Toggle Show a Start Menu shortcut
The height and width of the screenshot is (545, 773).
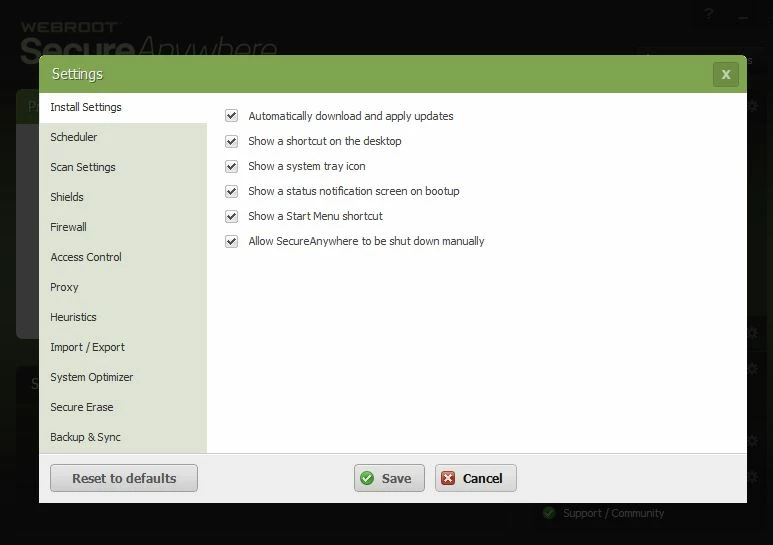pyautogui.click(x=231, y=216)
